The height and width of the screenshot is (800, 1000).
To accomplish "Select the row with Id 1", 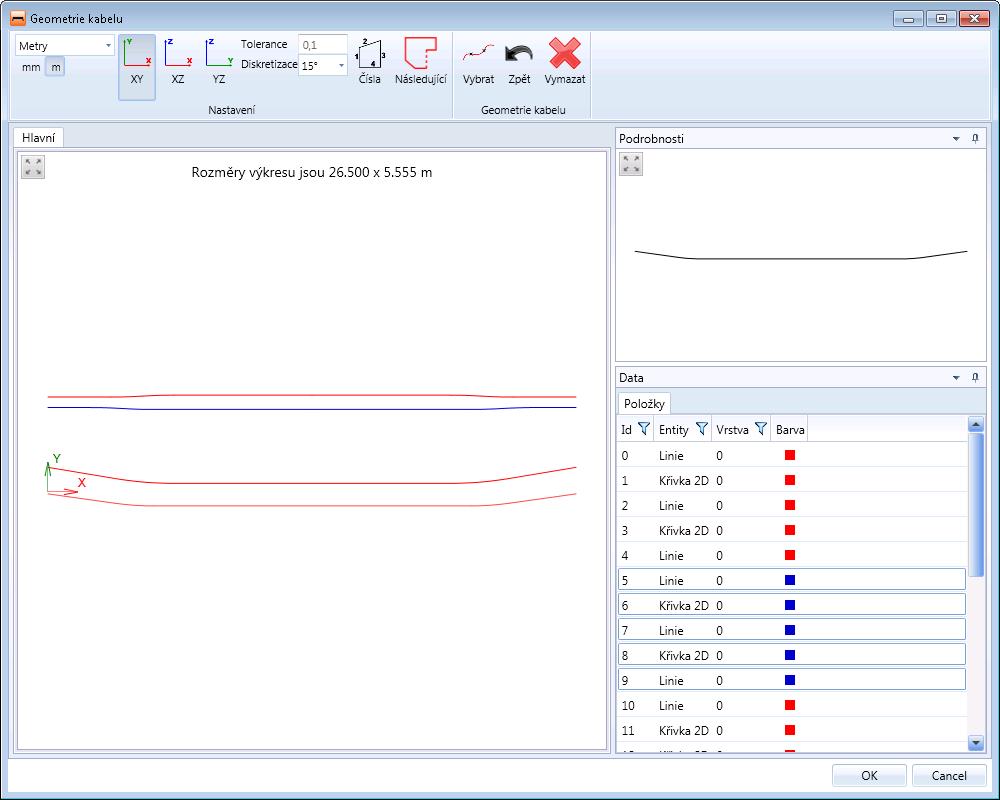I will (x=791, y=480).
